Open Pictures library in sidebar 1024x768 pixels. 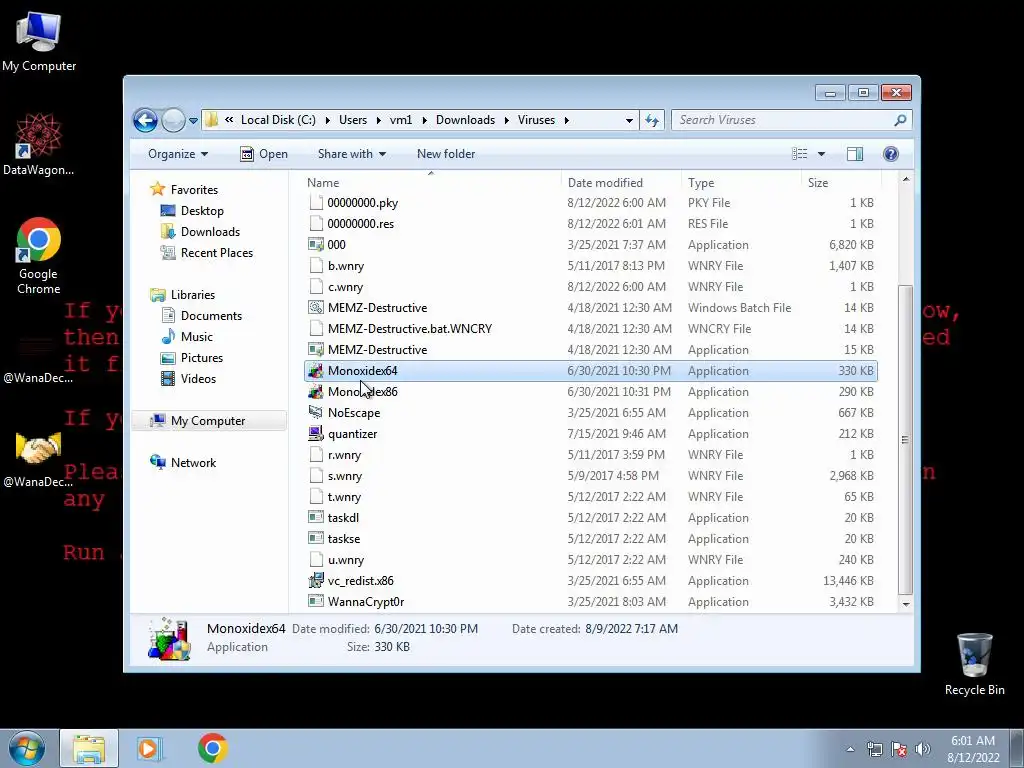[202, 358]
